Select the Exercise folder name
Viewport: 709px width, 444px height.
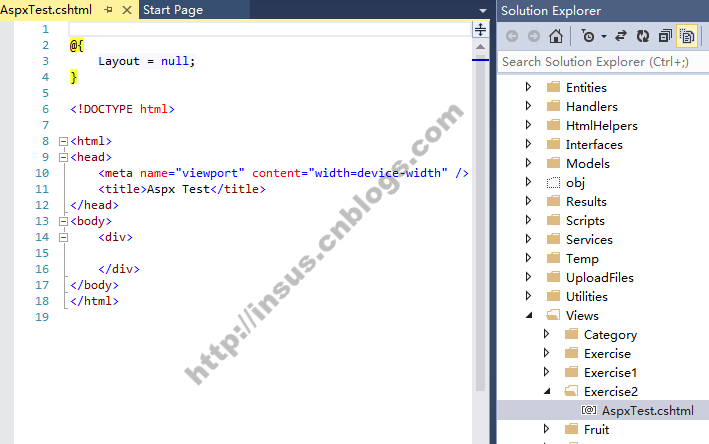pos(607,354)
